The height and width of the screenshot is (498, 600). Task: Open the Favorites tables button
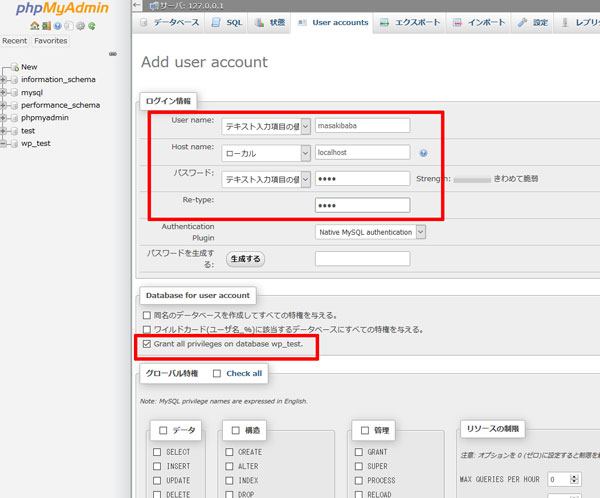(51, 41)
